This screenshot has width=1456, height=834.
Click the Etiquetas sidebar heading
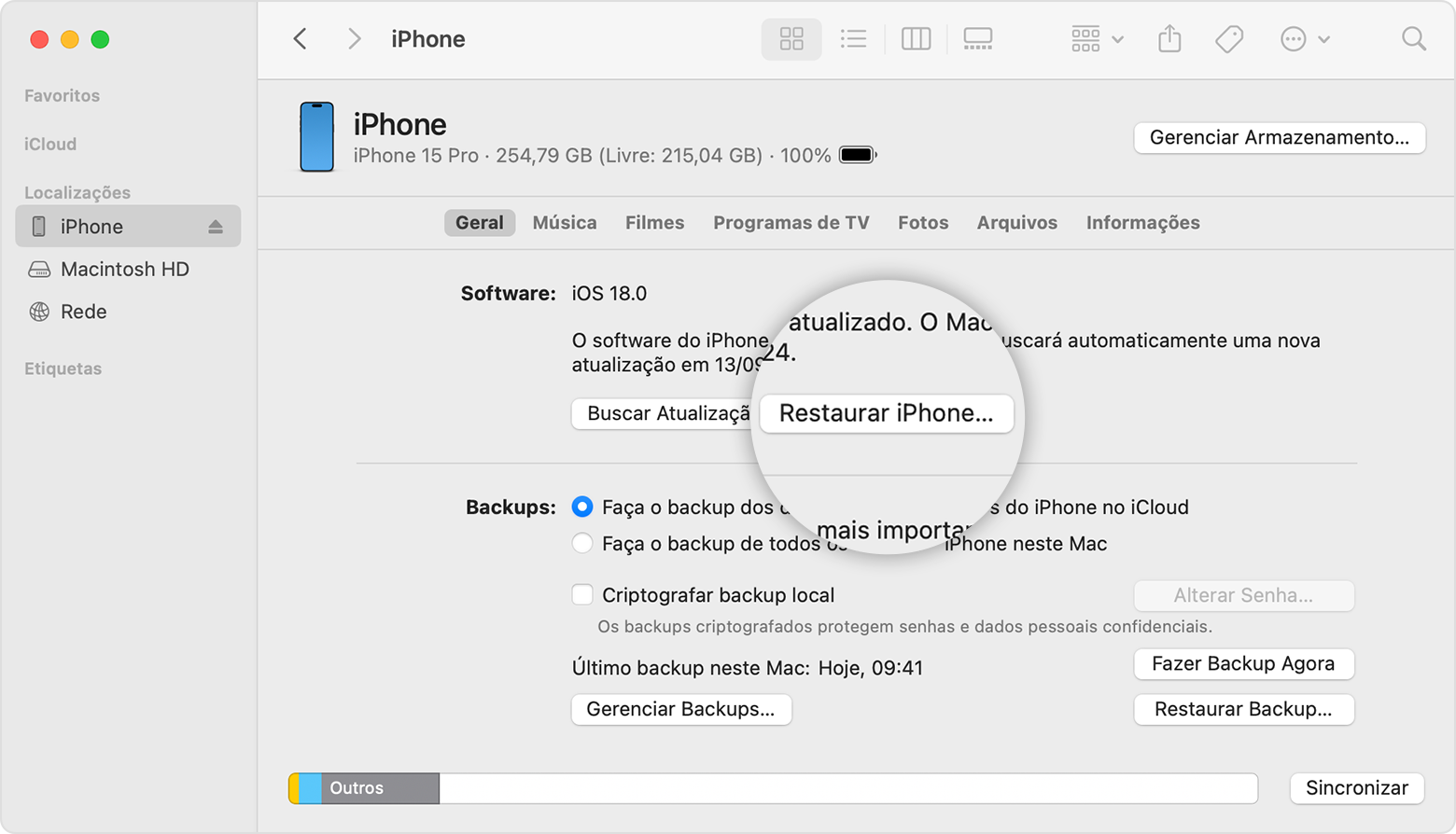[x=63, y=368]
